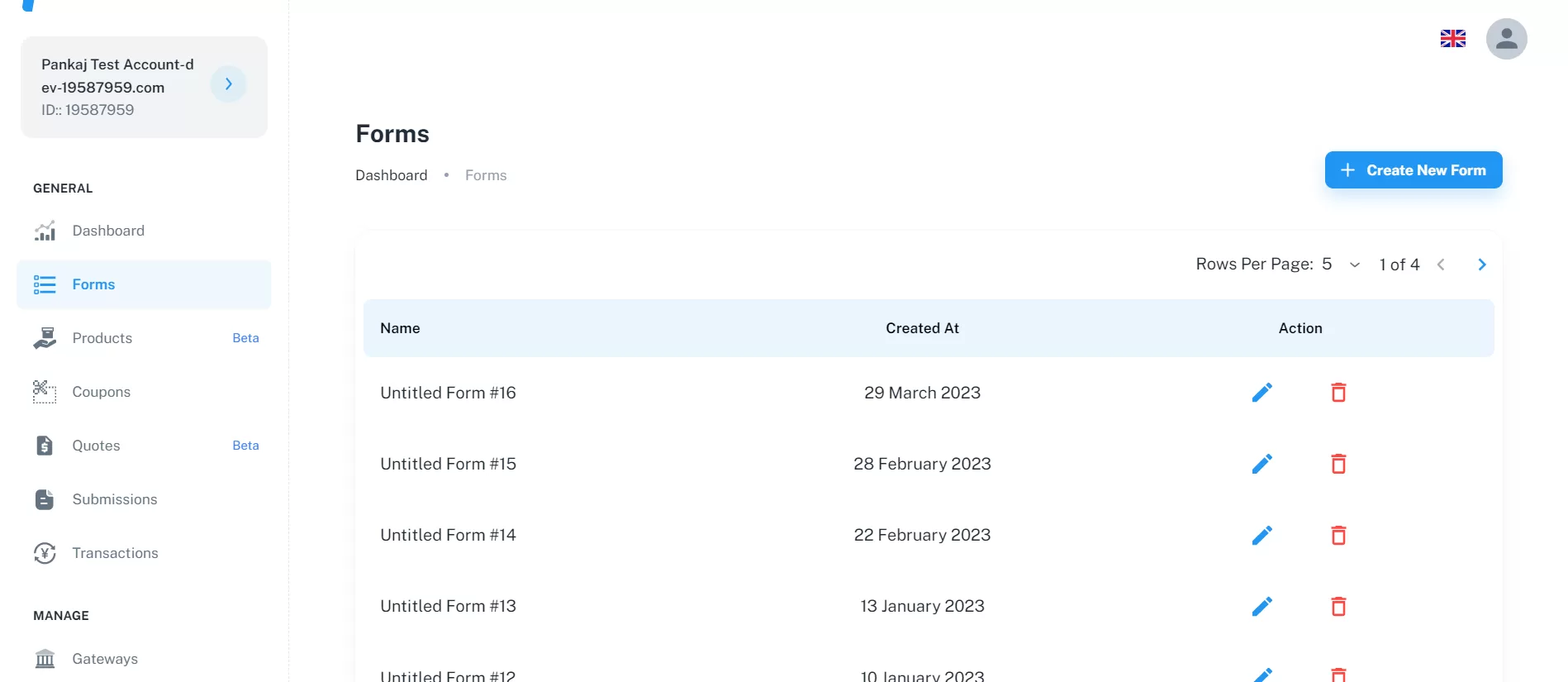
Task: Select the Untitled Form #13 name
Action: [x=448, y=606]
